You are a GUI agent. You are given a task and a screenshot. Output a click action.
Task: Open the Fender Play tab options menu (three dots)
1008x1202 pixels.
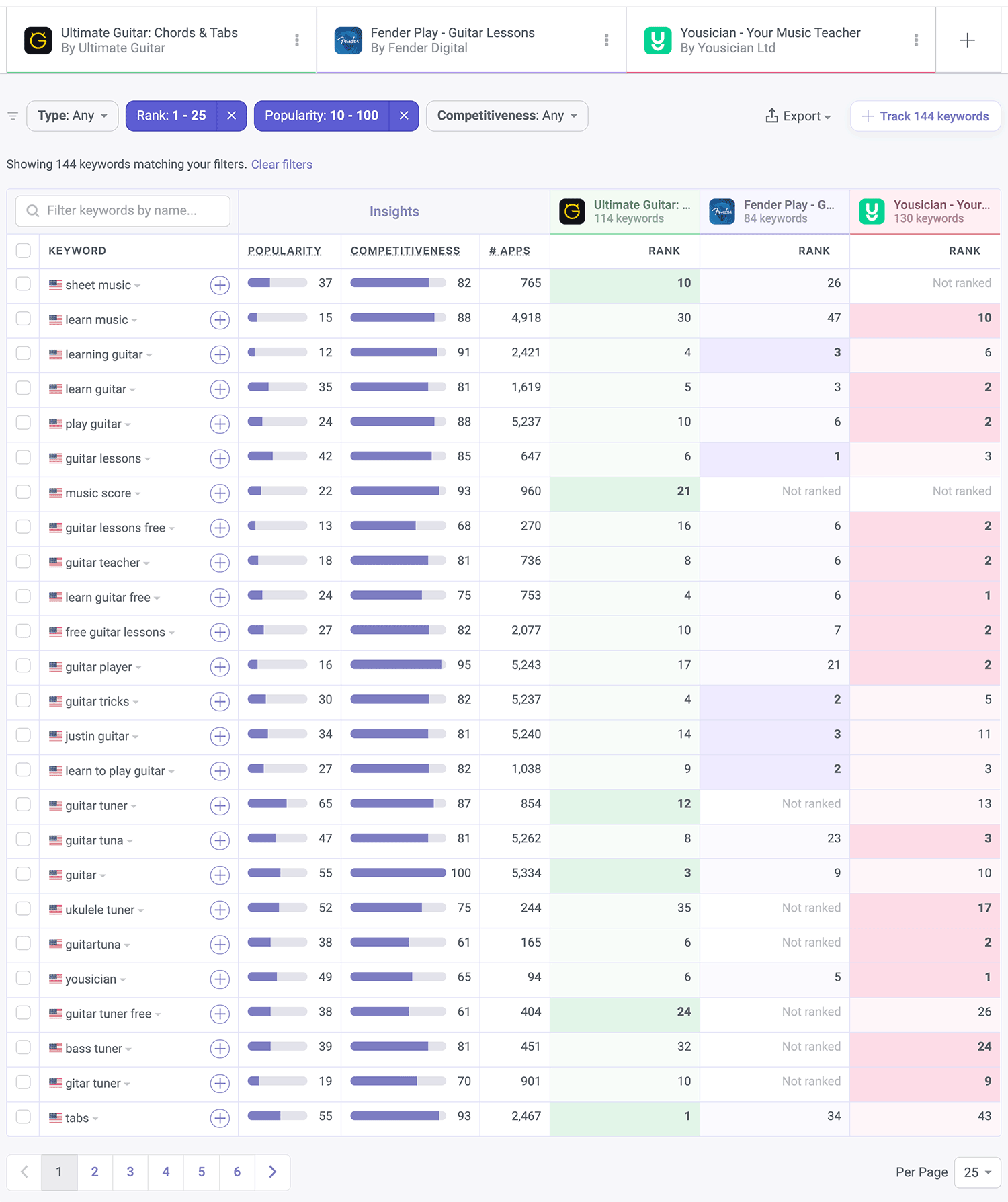tap(607, 40)
